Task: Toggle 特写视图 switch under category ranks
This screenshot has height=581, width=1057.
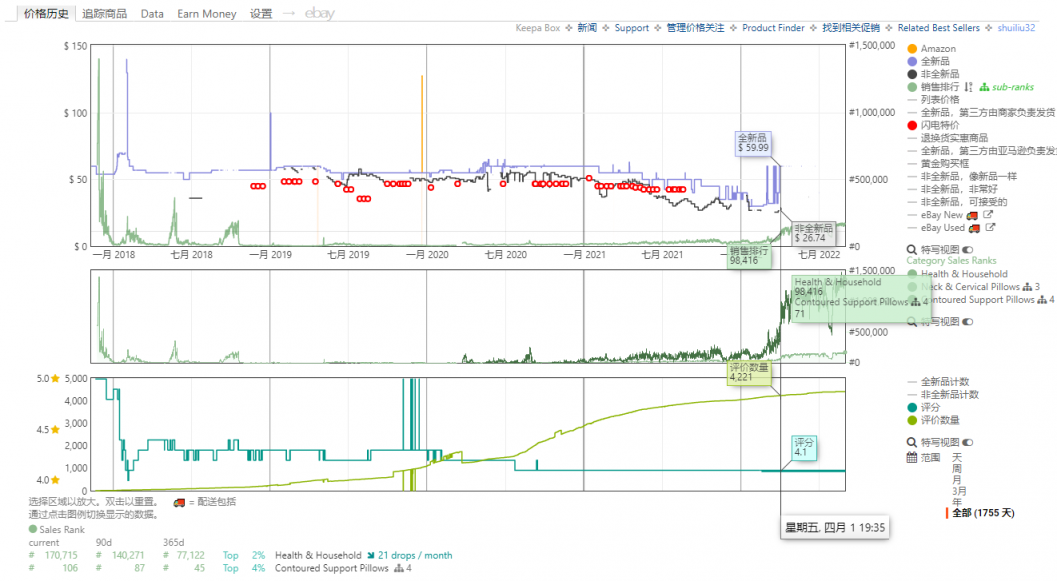Action: tap(968, 322)
